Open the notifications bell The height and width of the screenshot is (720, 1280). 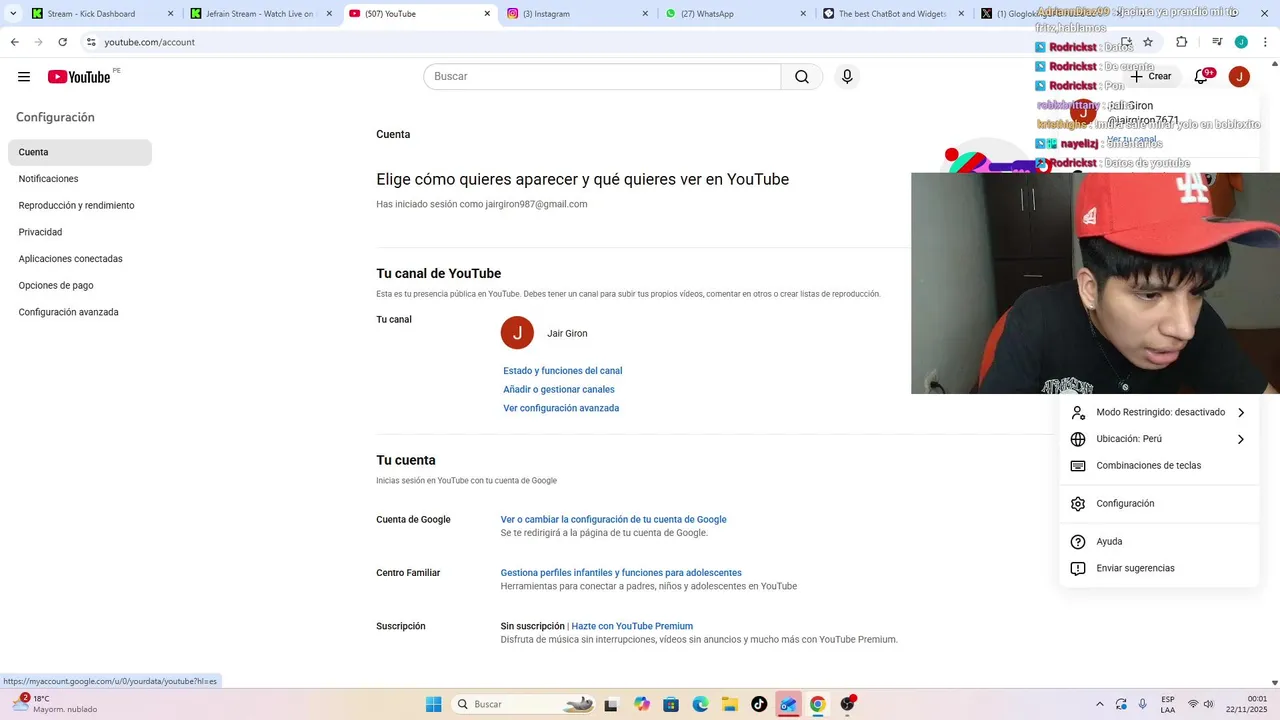[x=1201, y=77]
